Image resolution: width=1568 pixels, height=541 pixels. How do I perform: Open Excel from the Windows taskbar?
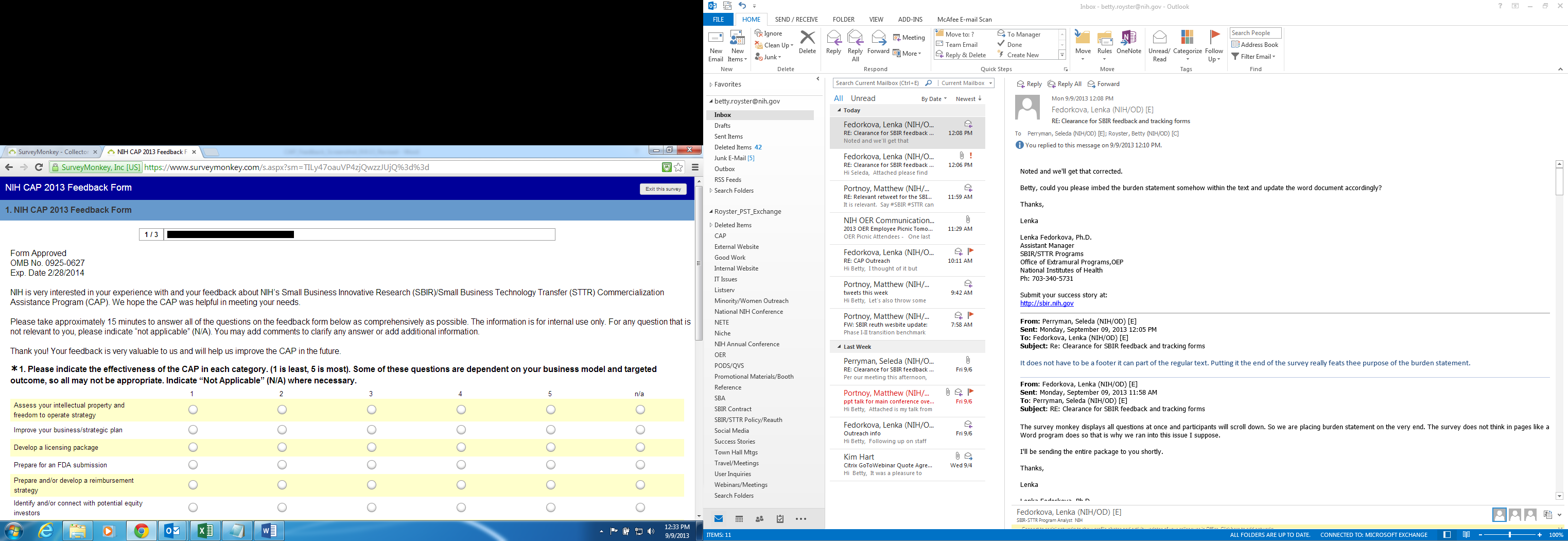click(x=205, y=531)
